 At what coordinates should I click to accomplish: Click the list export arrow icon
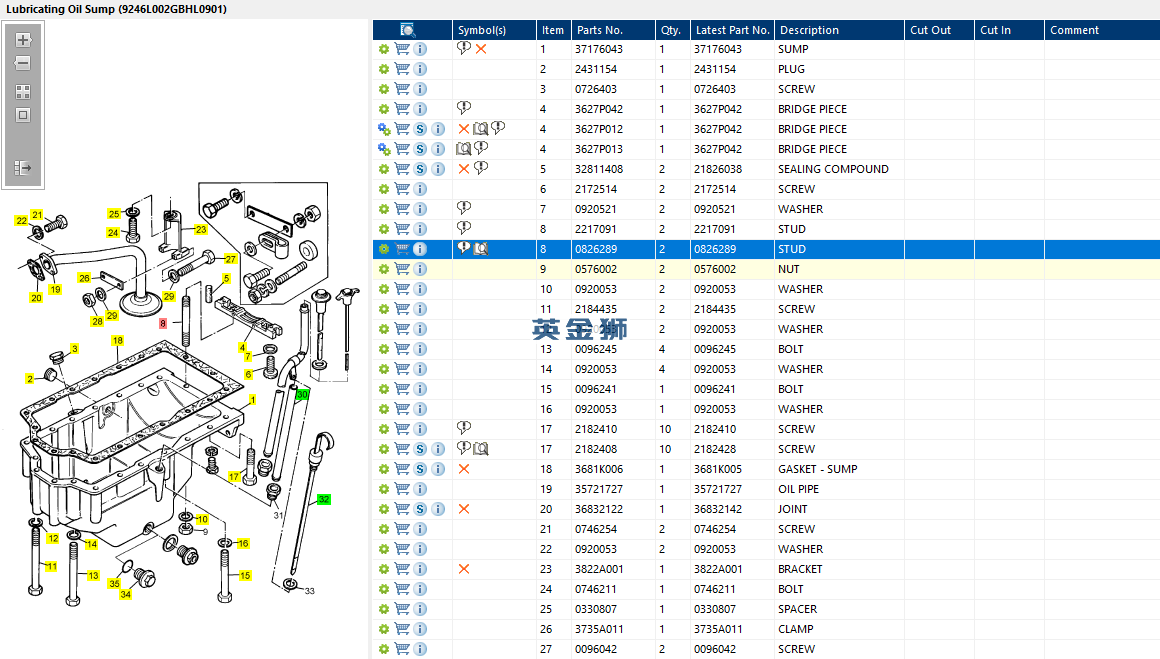coord(23,168)
